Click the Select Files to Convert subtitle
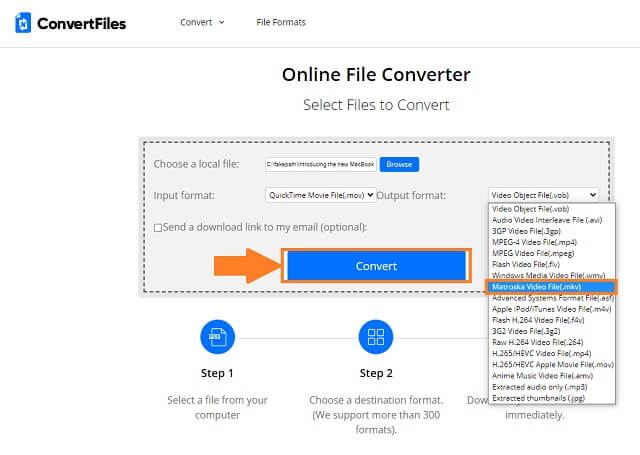Screen dimensions: 640x455 click(x=376, y=105)
